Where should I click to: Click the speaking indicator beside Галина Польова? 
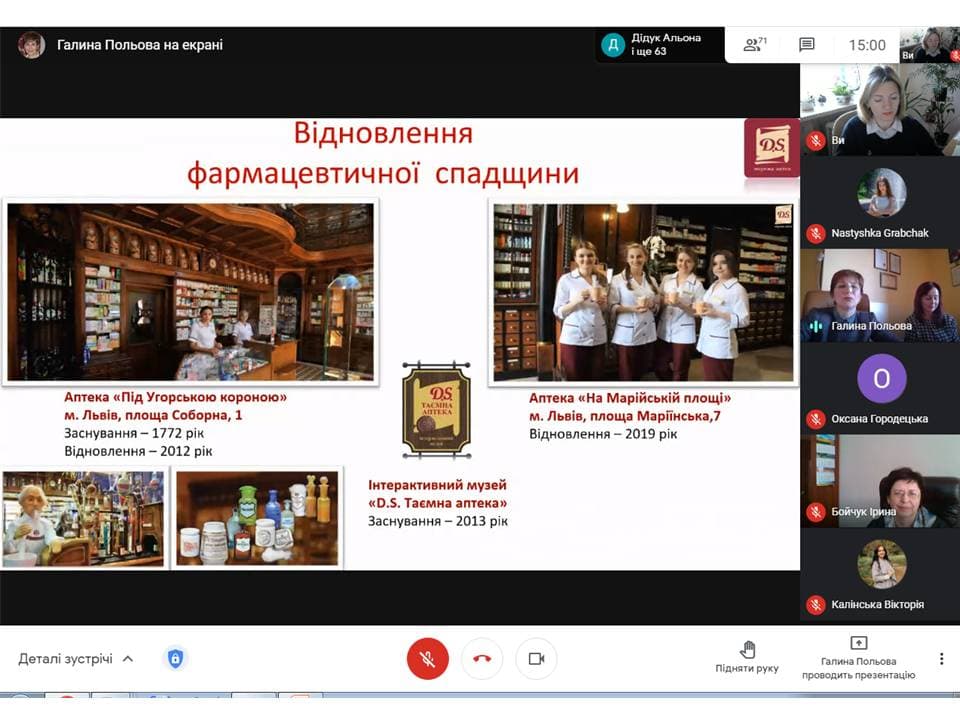point(816,326)
